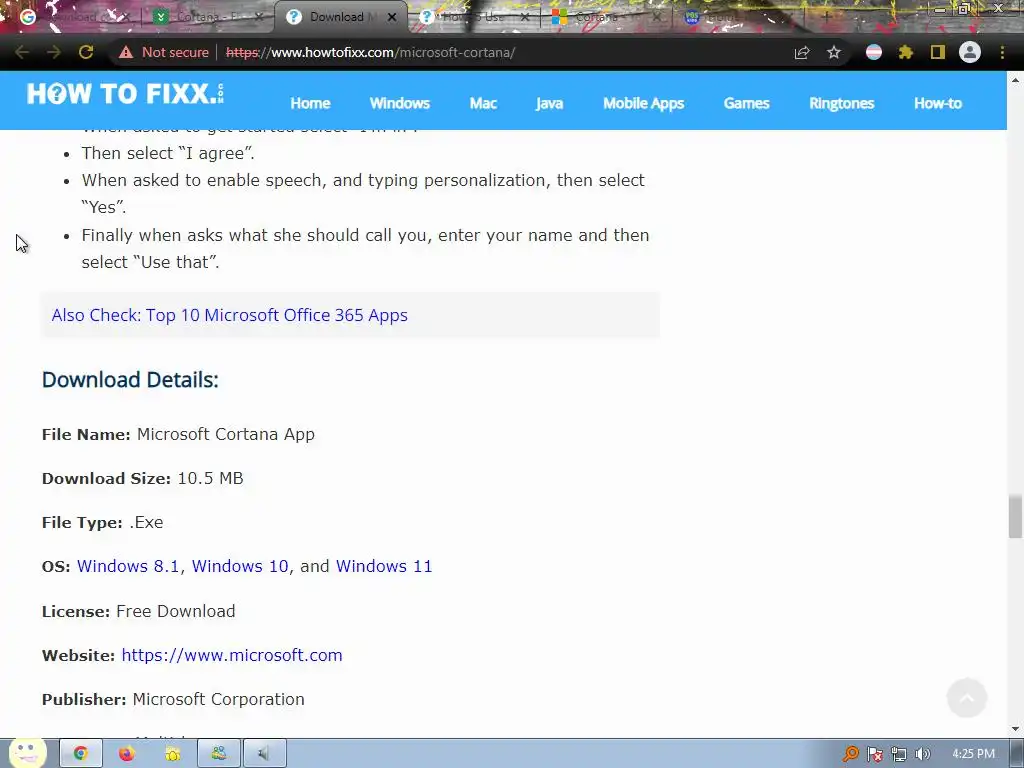The height and width of the screenshot is (768, 1024).
Task: Click the 4:25 PM clock
Action: tap(973, 754)
